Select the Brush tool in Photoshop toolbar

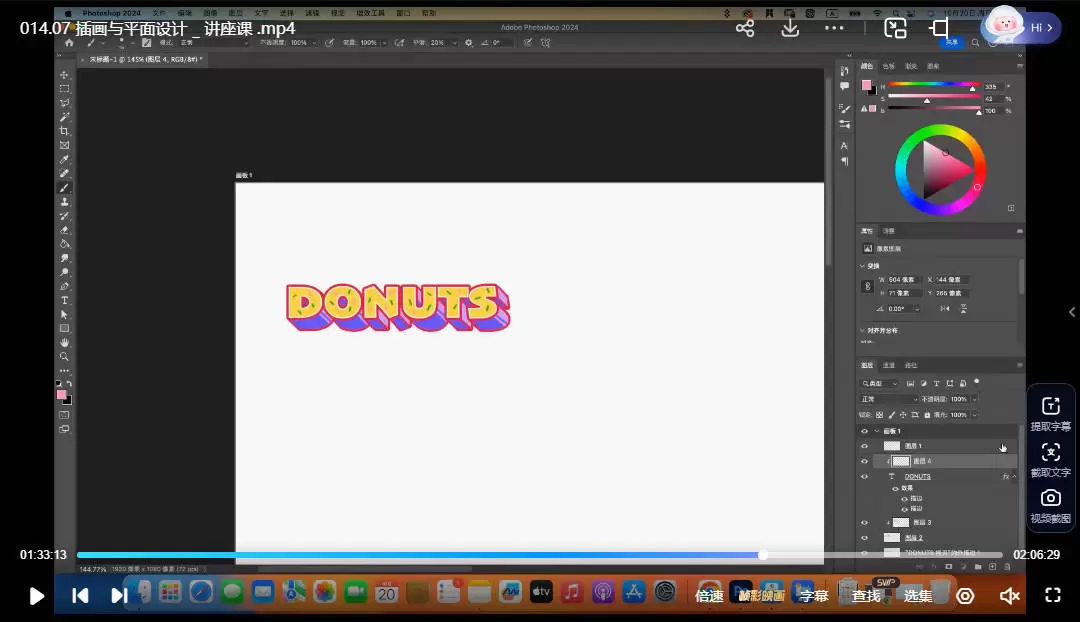(x=65, y=188)
